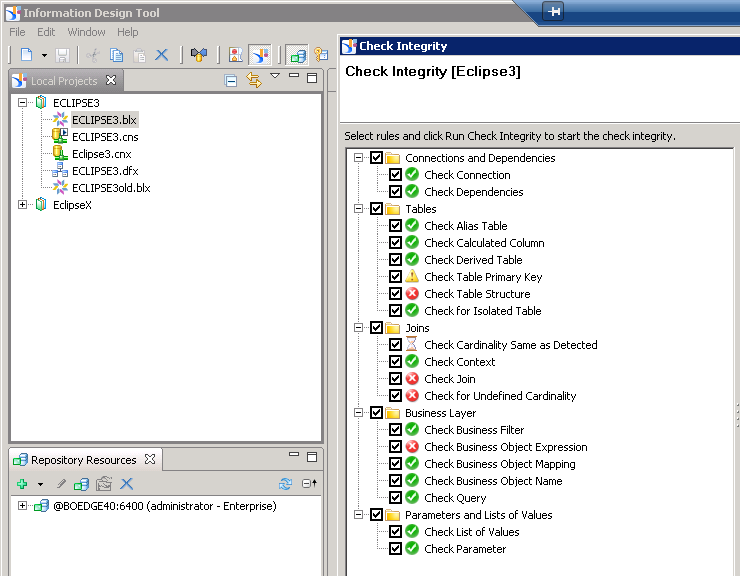
Task: Uncheck Check Table Structure checkbox
Action: [395, 294]
